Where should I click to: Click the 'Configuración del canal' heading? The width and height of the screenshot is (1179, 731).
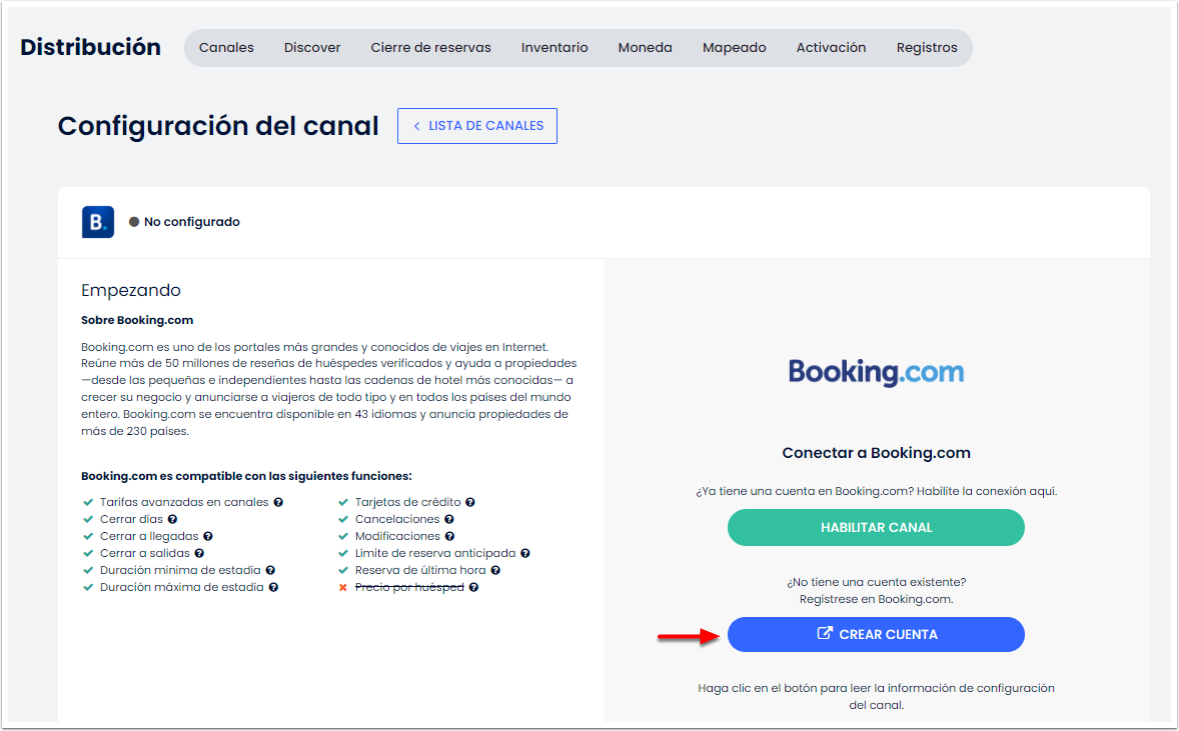tap(218, 126)
